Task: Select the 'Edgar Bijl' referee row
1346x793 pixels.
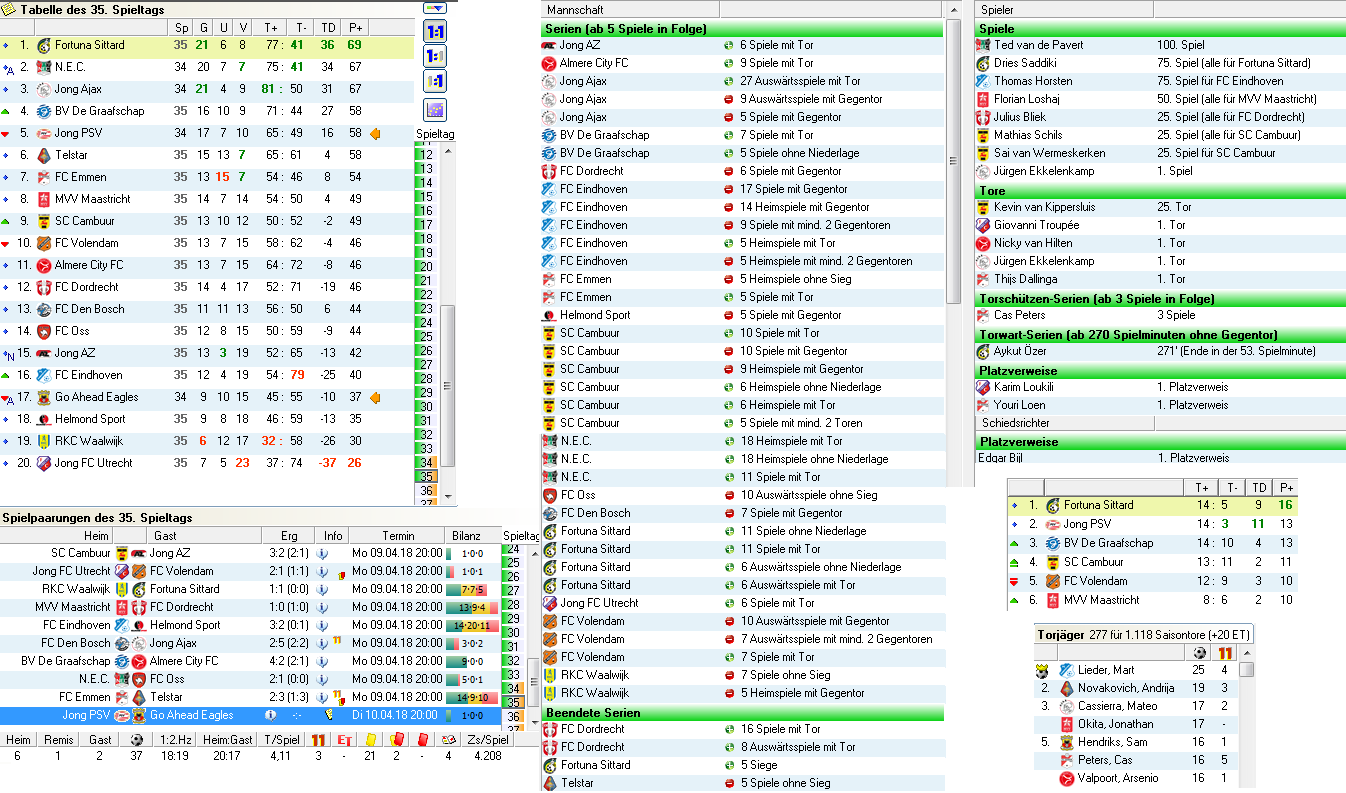Action: coord(1160,457)
